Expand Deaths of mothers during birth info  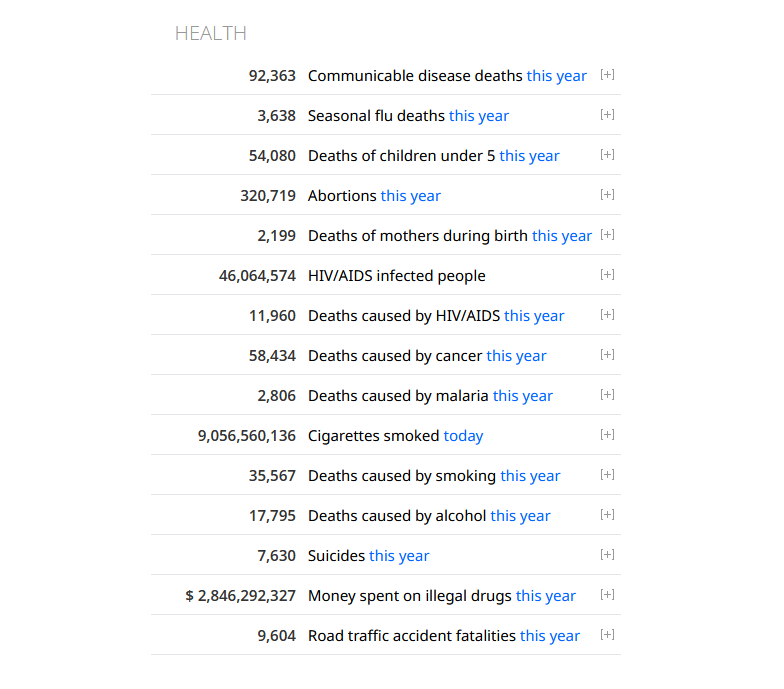(x=607, y=234)
